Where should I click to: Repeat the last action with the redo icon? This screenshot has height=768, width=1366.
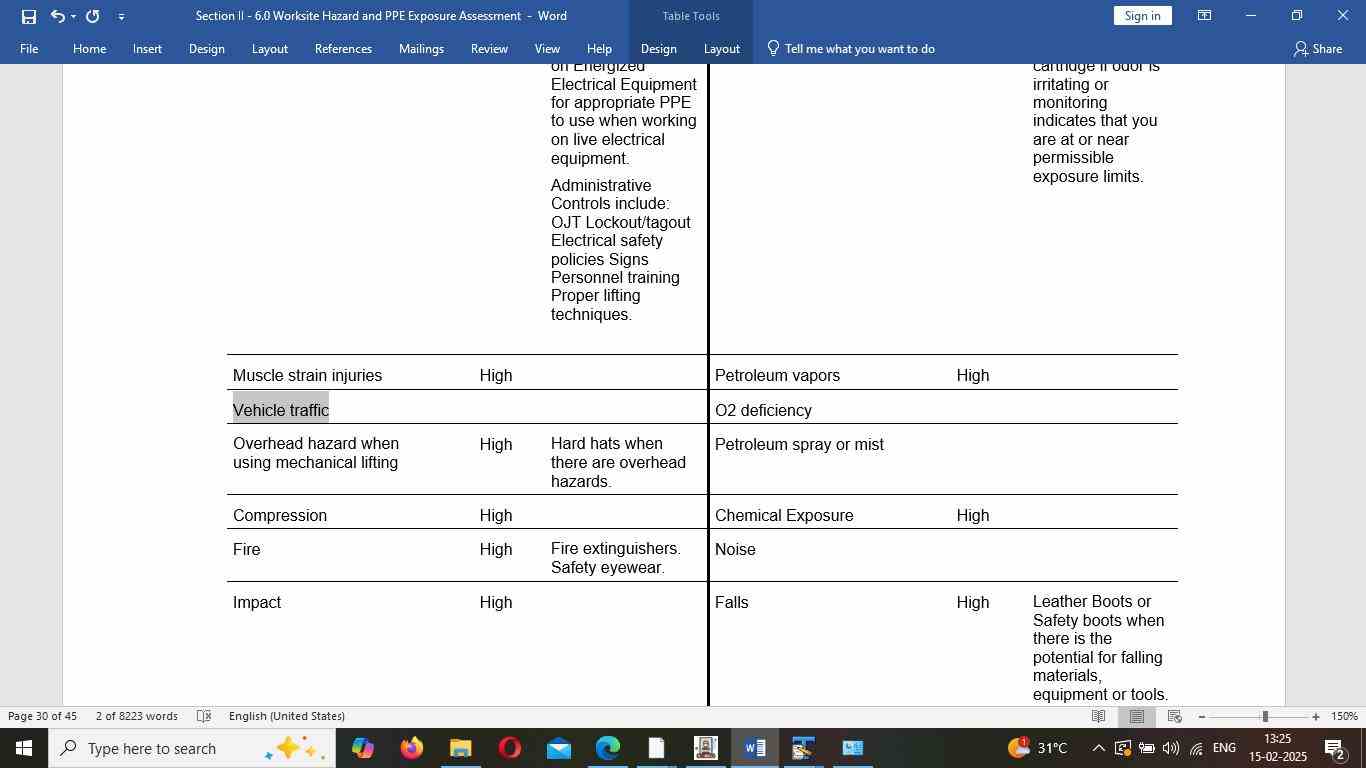[93, 16]
